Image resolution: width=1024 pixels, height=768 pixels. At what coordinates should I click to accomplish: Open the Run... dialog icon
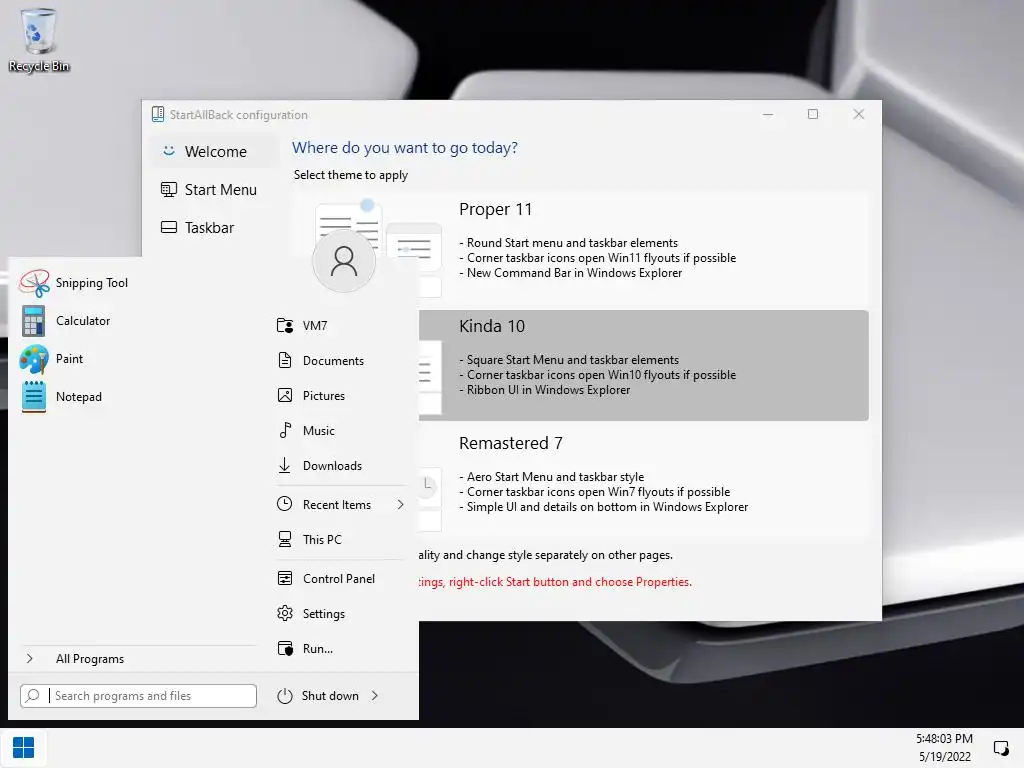[x=285, y=648]
